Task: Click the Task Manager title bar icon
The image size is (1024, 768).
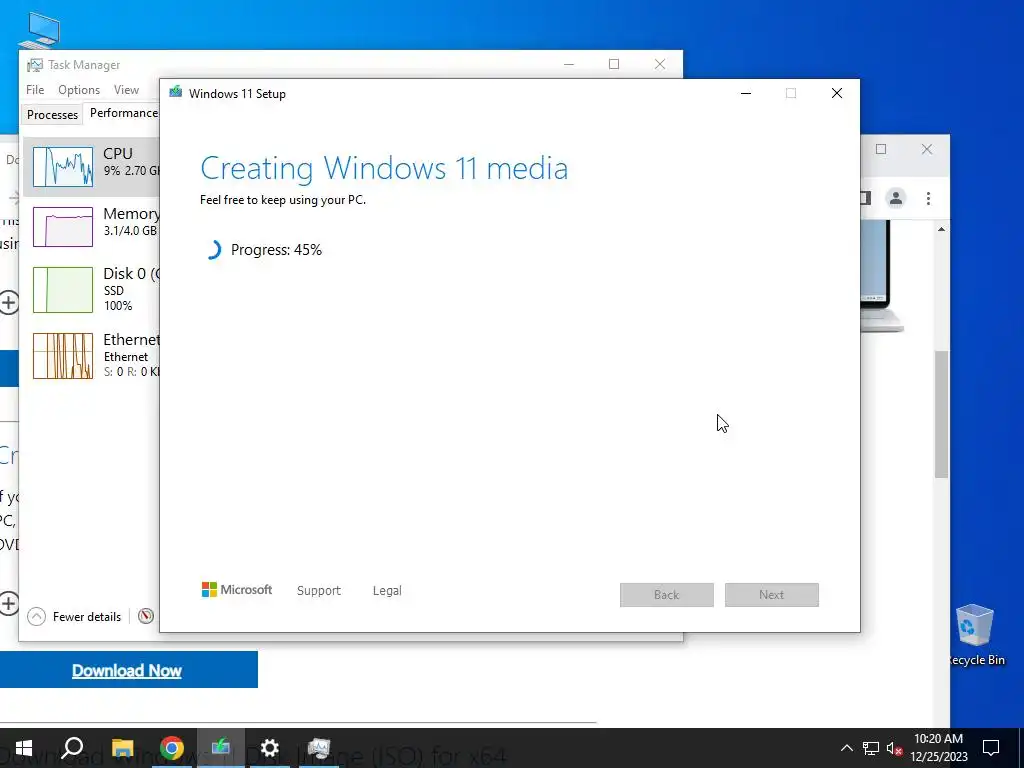Action: [35, 65]
